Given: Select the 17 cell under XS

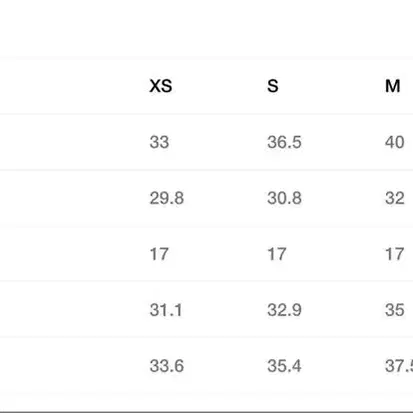Looking at the screenshot, I should pos(159,254).
